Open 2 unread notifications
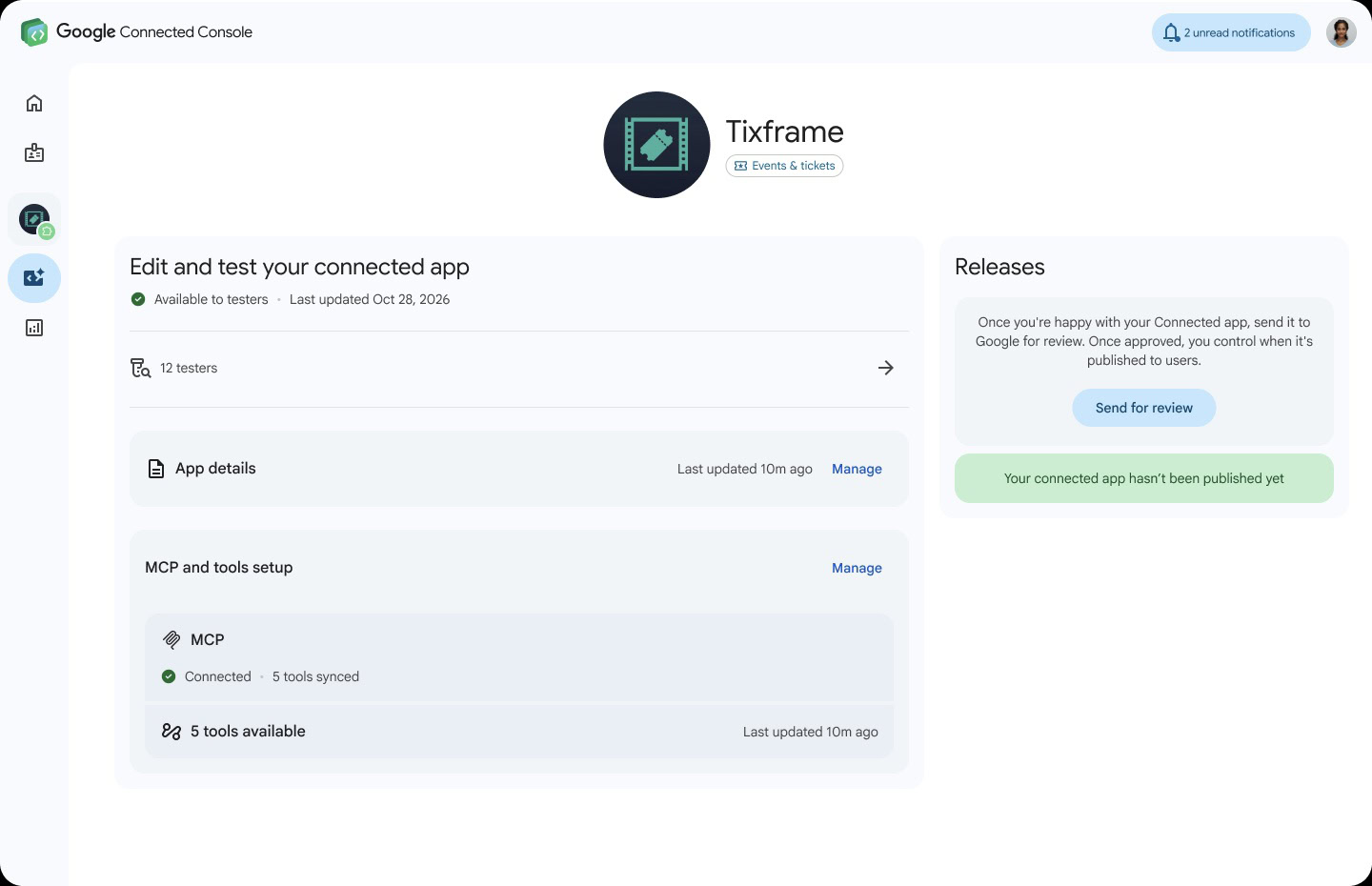The height and width of the screenshot is (886, 1372). (x=1231, y=32)
